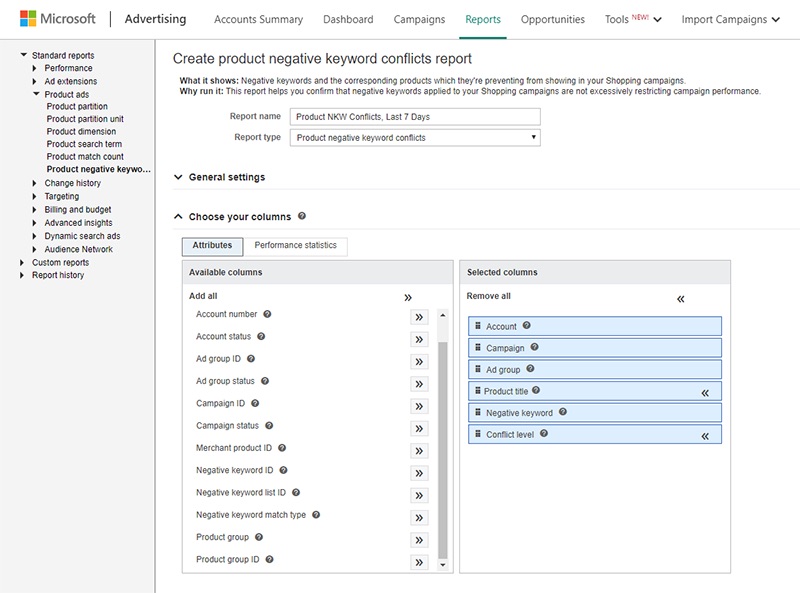Open the Campaigns tab
The height and width of the screenshot is (593, 800).
(419, 19)
